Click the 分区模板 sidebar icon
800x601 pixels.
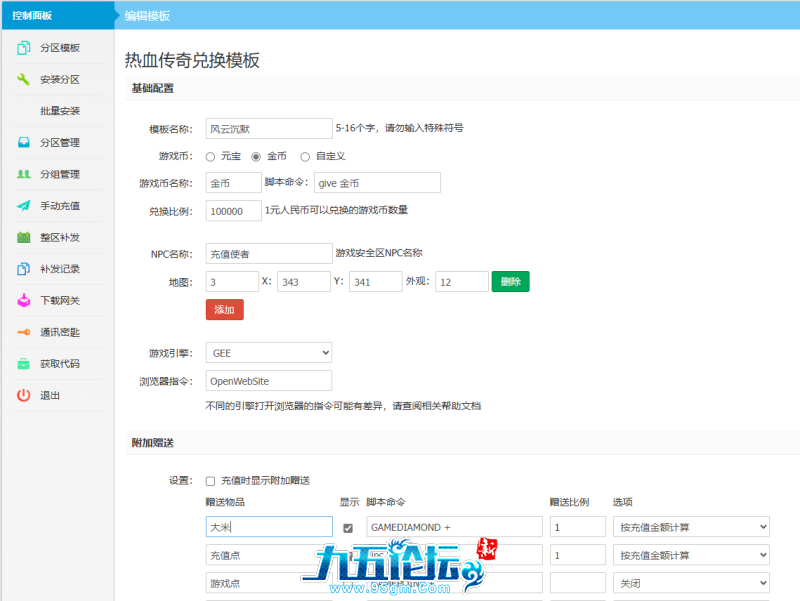click(x=23, y=48)
